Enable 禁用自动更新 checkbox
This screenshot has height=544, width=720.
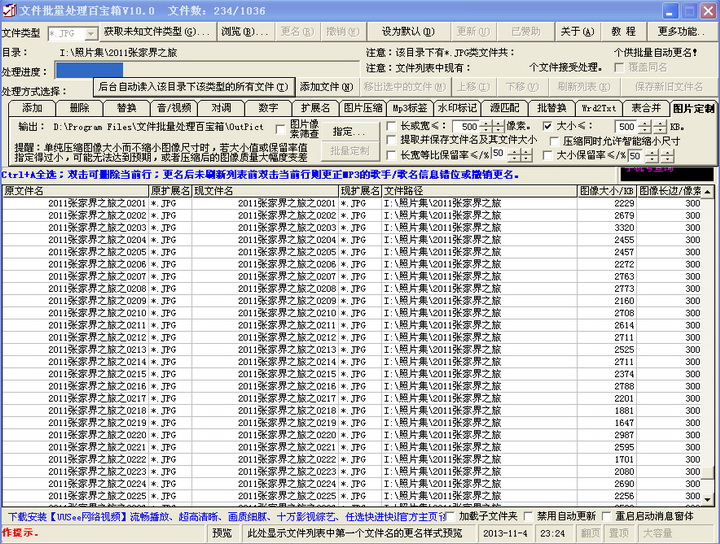point(528,517)
